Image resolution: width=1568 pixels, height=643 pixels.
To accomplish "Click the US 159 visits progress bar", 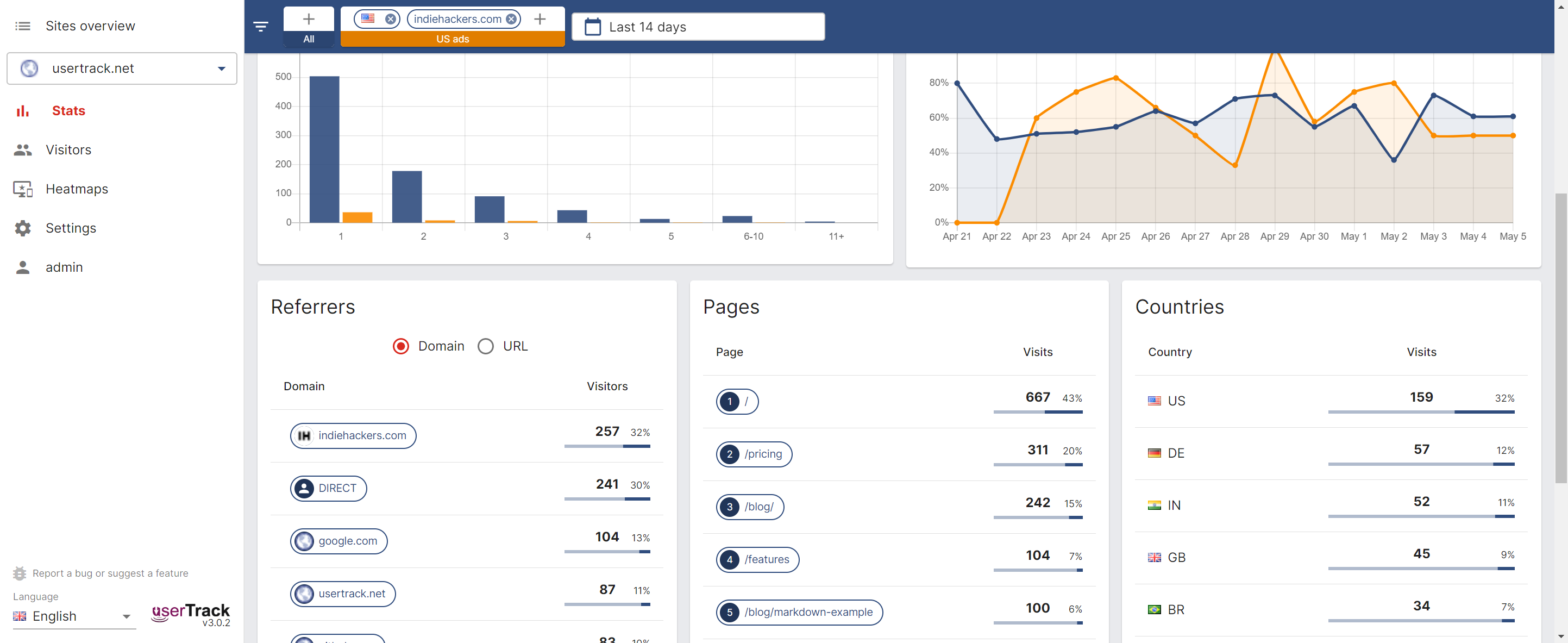I will pos(1421,412).
